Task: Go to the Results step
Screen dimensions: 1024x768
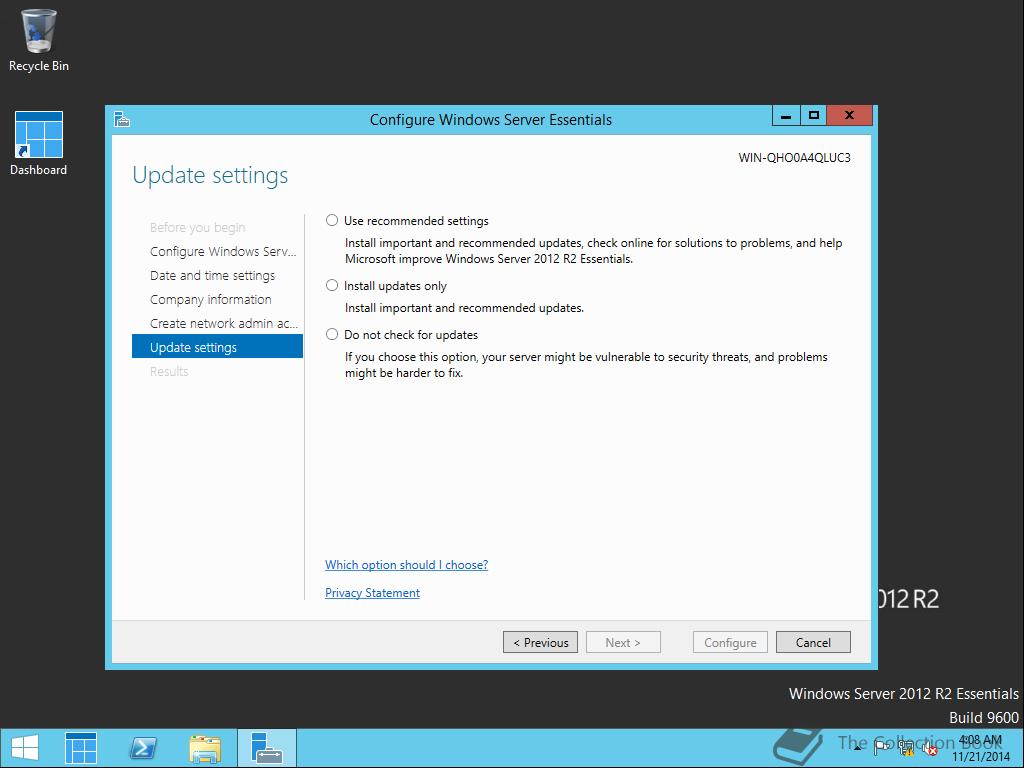Action: click(169, 371)
